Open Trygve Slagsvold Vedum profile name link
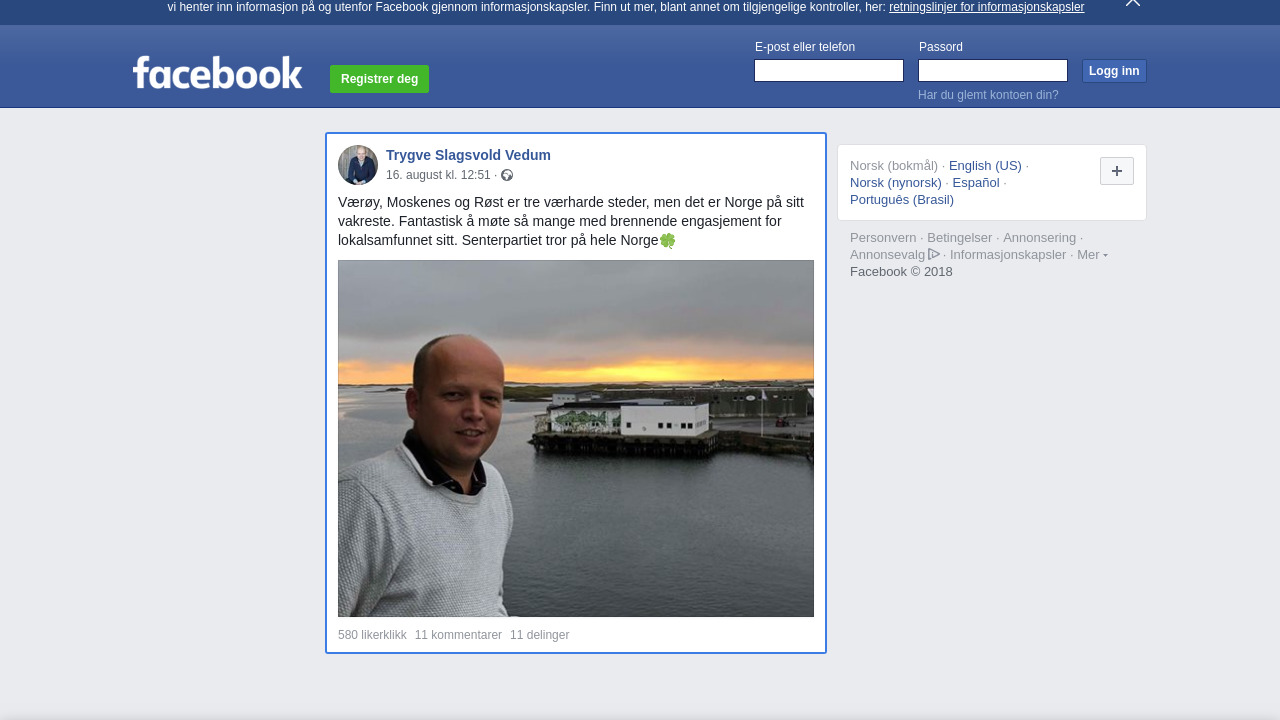1280x720 pixels. click(x=468, y=155)
